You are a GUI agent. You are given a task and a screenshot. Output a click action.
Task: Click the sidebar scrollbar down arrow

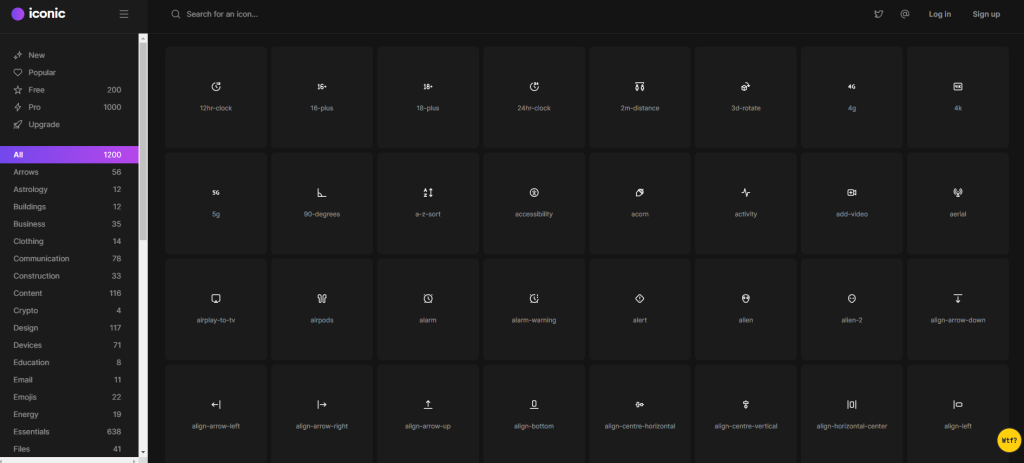143,451
